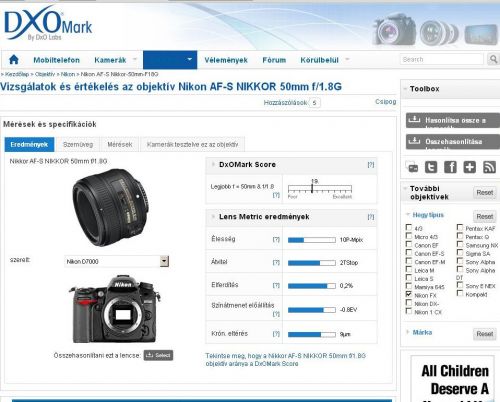The height and width of the screenshot is (402, 500).
Task: Follow the Tekintse meg DxOMark Score link
Action: coord(285,360)
